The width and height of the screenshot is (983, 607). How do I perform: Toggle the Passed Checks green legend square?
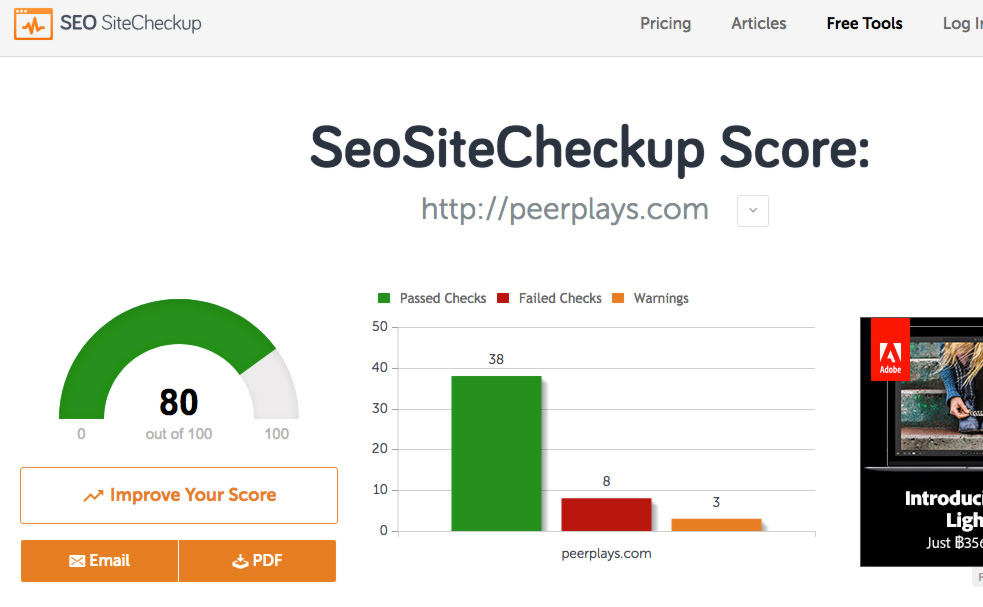(x=384, y=298)
